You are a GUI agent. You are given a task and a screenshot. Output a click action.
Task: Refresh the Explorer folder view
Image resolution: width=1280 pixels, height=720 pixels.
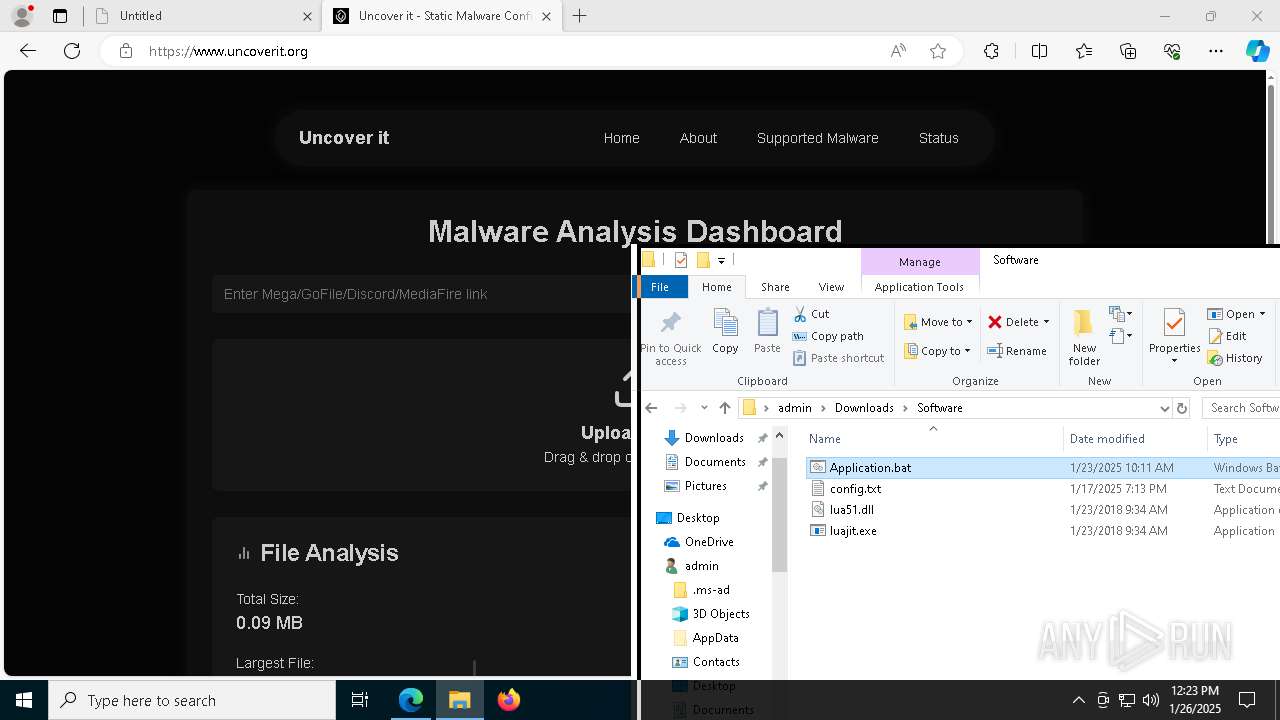coord(1182,408)
